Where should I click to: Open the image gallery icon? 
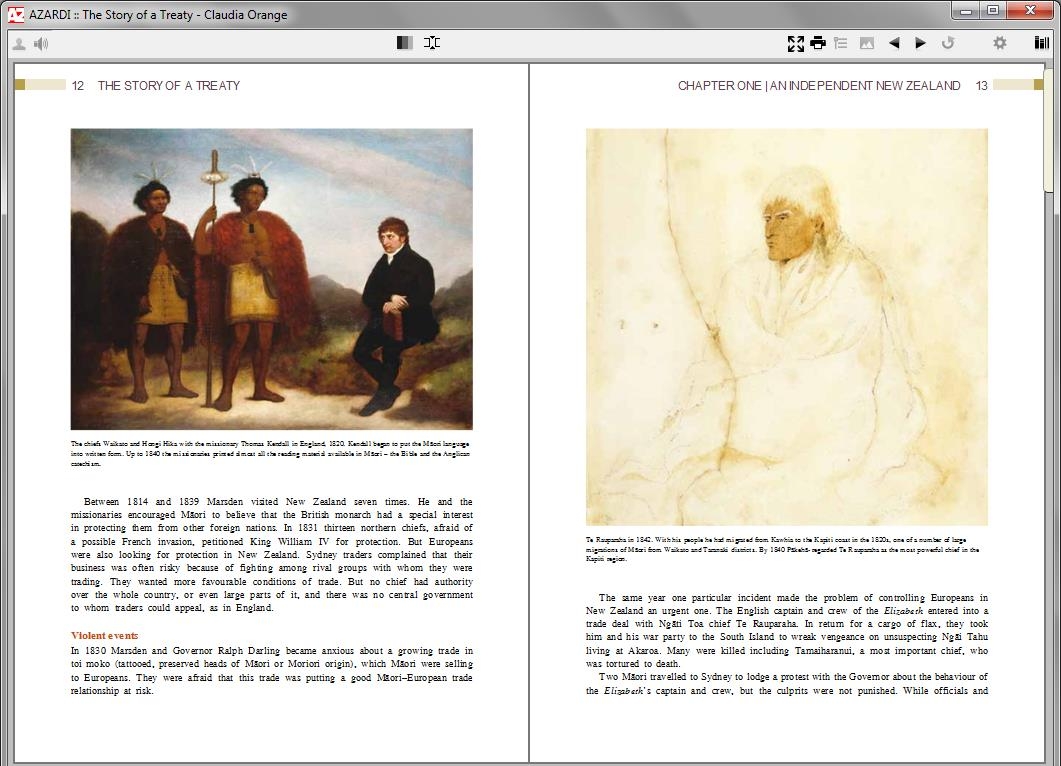point(867,43)
